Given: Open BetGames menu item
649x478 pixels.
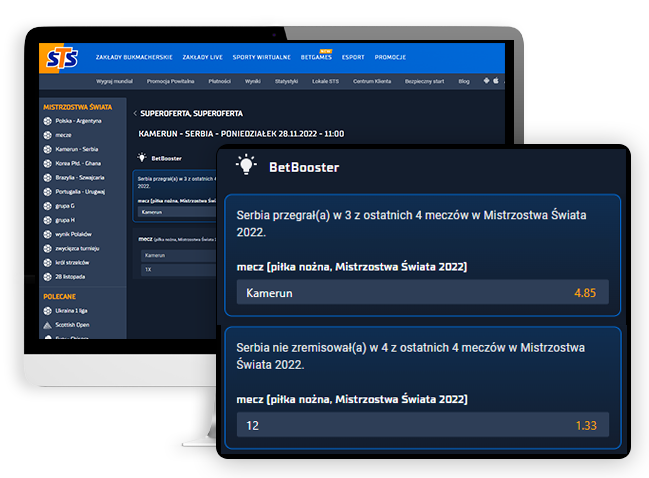Looking at the screenshot, I should point(316,58).
